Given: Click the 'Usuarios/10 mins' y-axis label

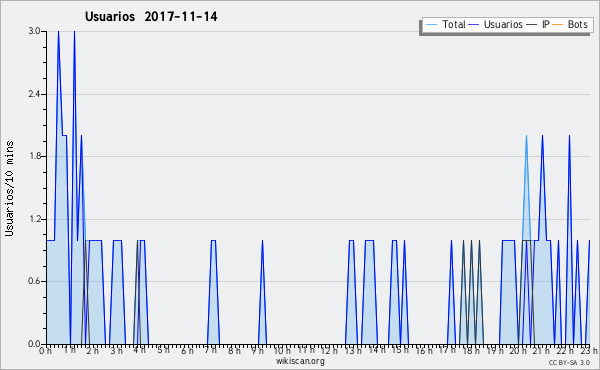Looking at the screenshot, I should point(9,189).
